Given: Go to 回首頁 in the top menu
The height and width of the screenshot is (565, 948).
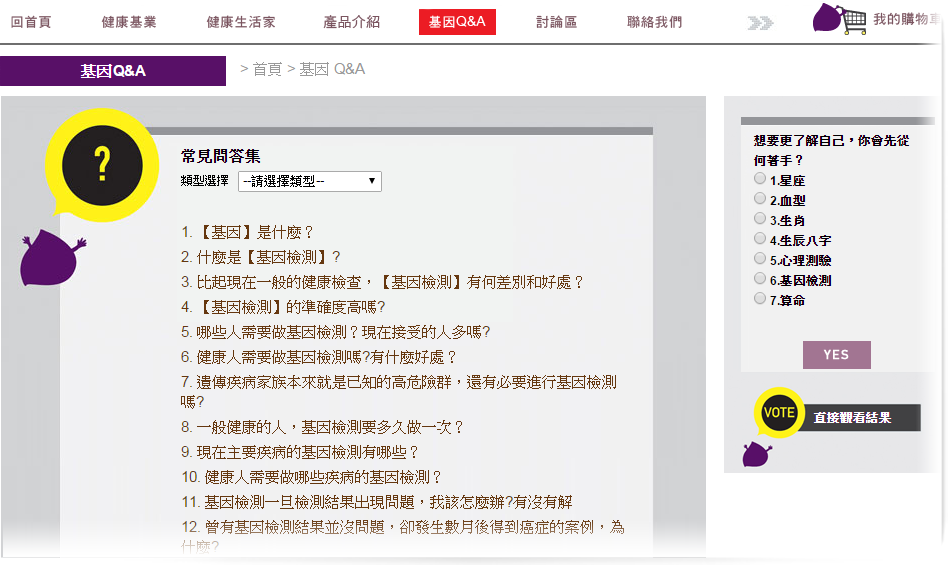Looking at the screenshot, I should [31, 22].
